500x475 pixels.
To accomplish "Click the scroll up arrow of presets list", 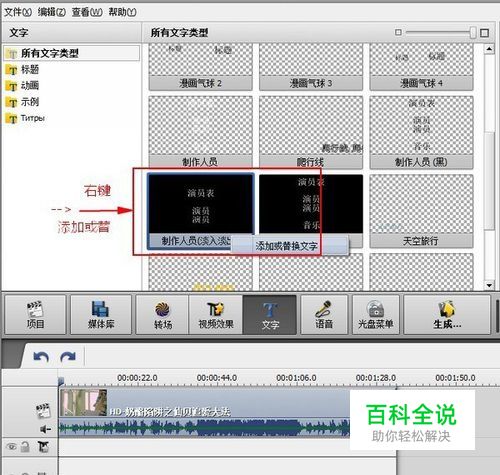I will tap(489, 49).
